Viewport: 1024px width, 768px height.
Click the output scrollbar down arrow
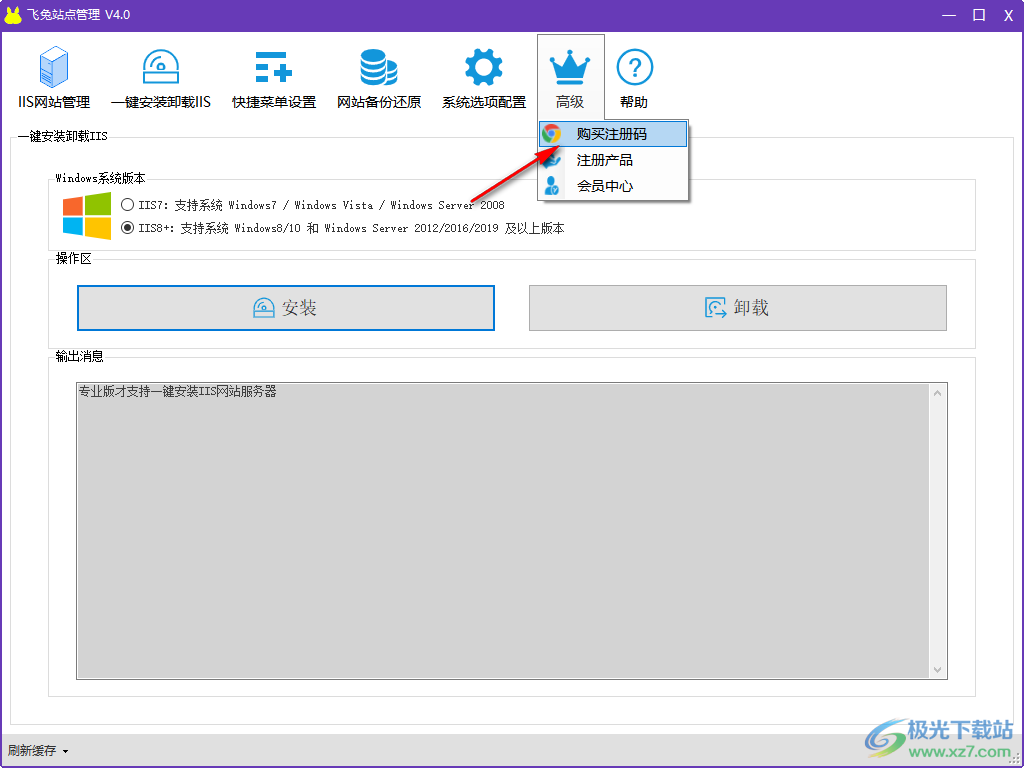(x=937, y=669)
